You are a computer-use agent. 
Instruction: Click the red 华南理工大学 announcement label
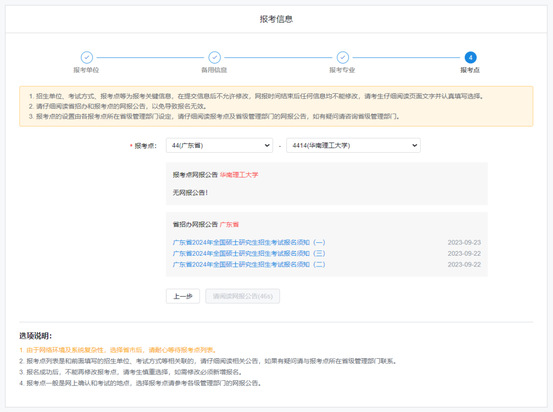tap(239, 175)
